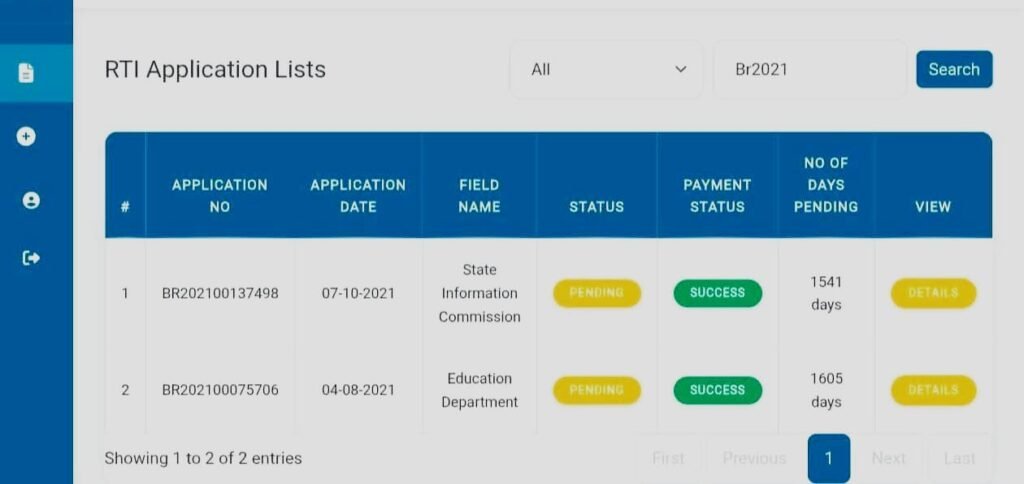Sort by No Of Days Pending header
1024x484 pixels.
[825, 185]
